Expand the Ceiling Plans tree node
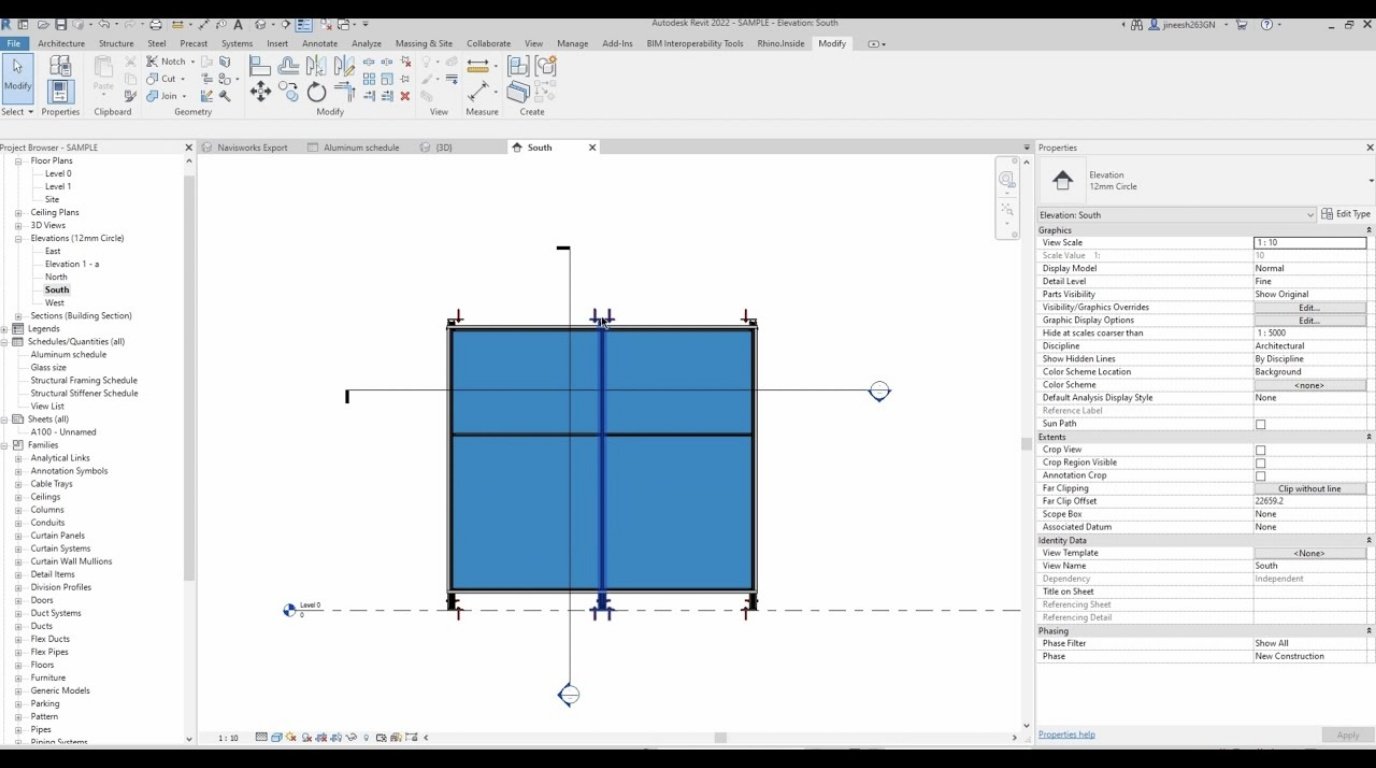Viewport: 1376px width, 768px height. (x=18, y=213)
